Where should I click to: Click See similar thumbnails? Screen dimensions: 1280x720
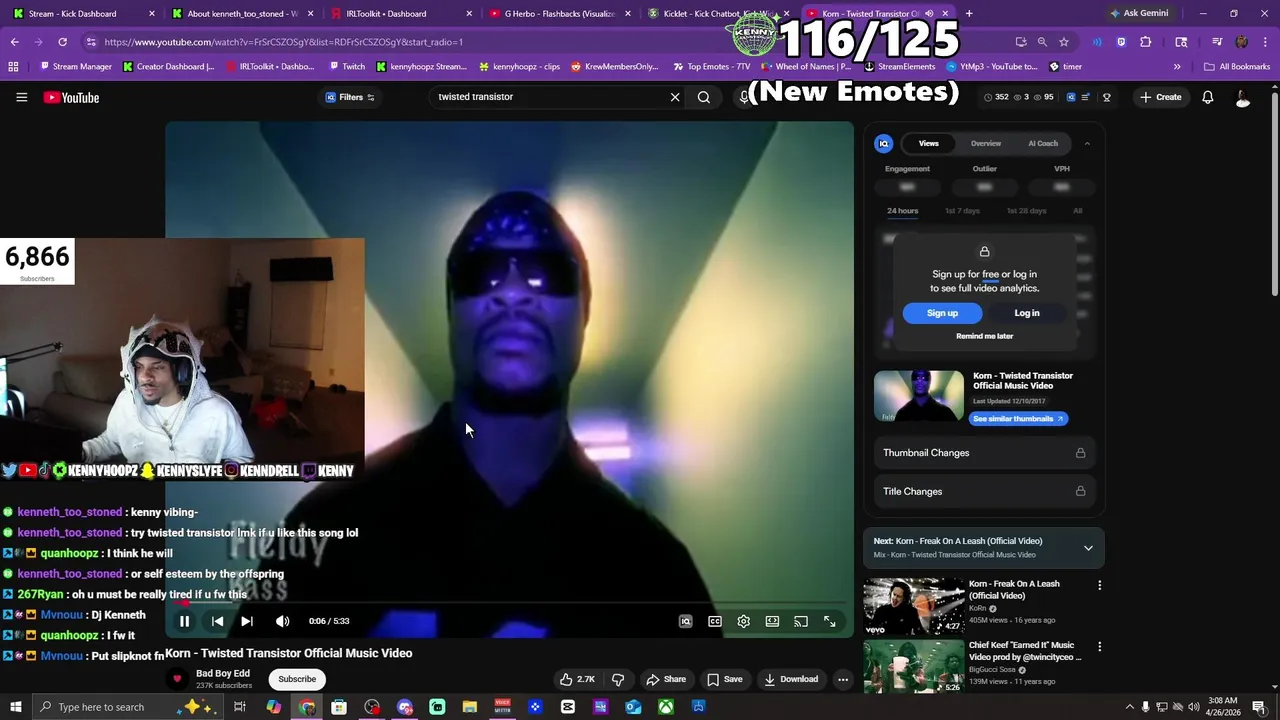pyautogui.click(x=1019, y=419)
